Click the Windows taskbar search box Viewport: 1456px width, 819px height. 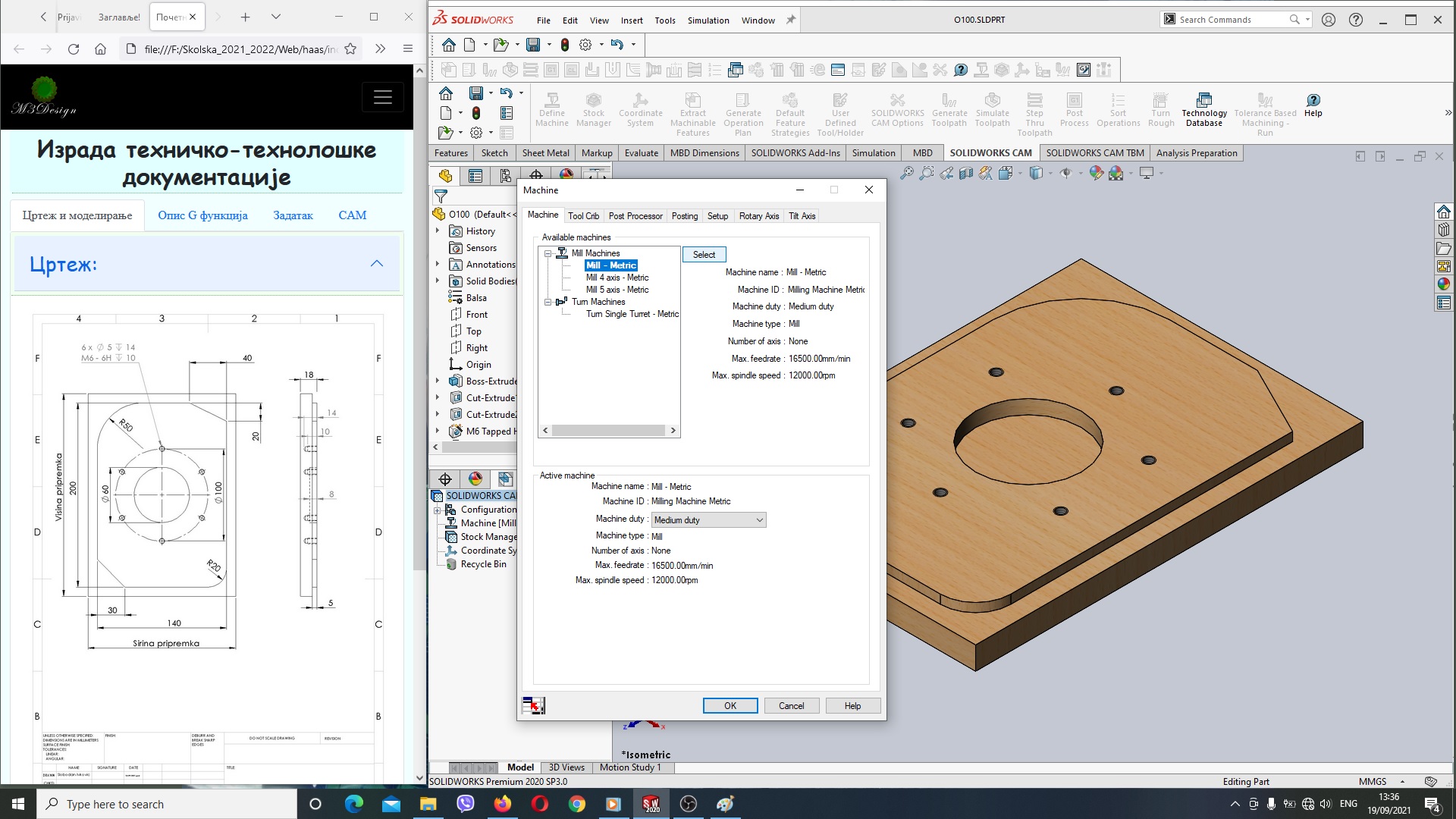click(x=167, y=804)
